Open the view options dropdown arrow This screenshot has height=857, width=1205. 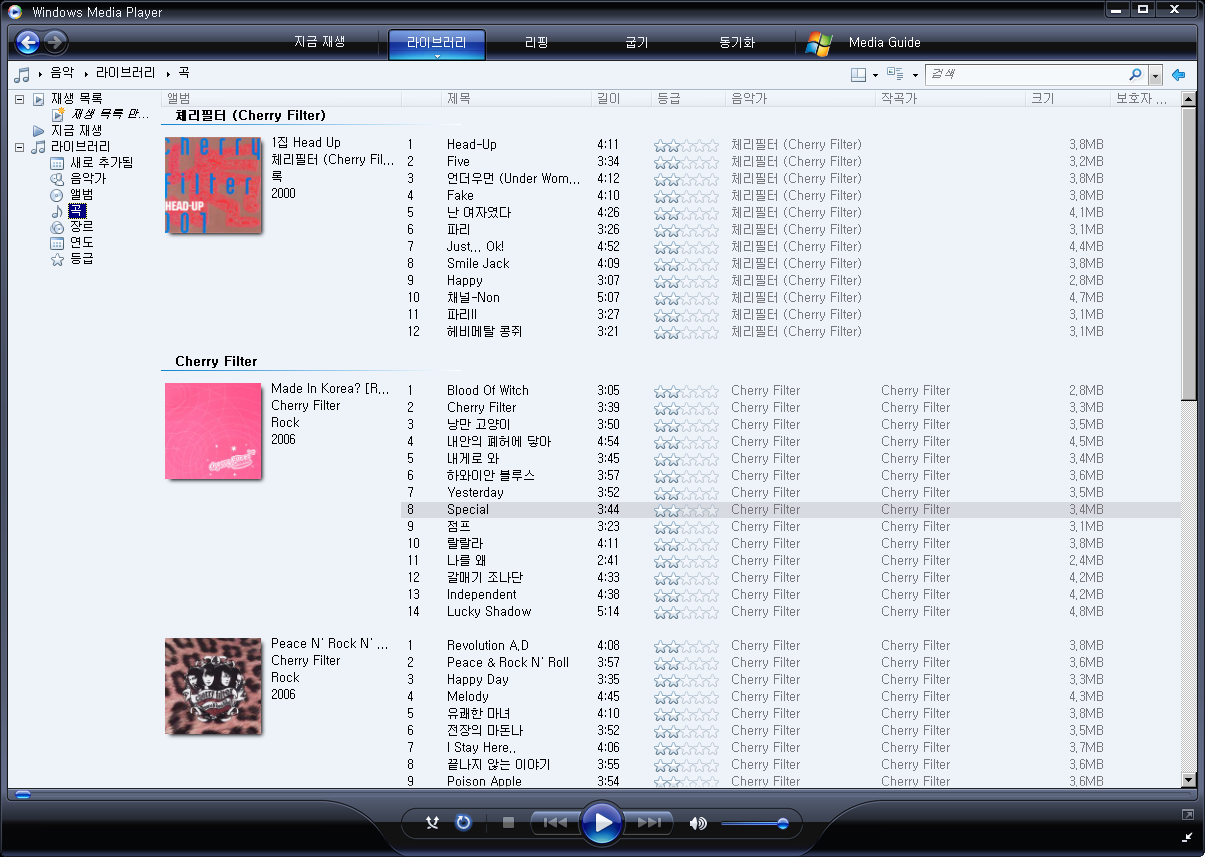pyautogui.click(x=914, y=75)
